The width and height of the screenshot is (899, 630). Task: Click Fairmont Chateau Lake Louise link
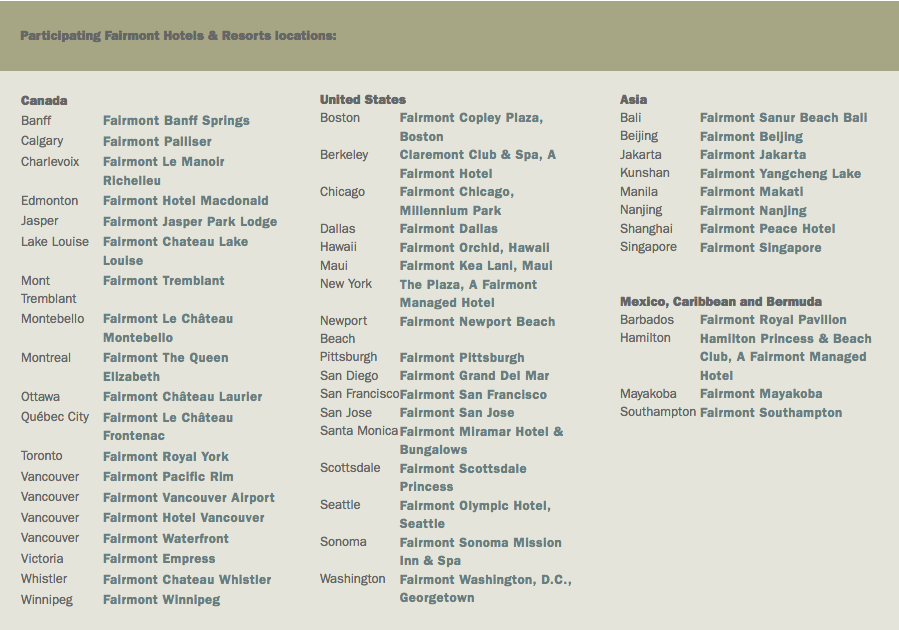175,251
